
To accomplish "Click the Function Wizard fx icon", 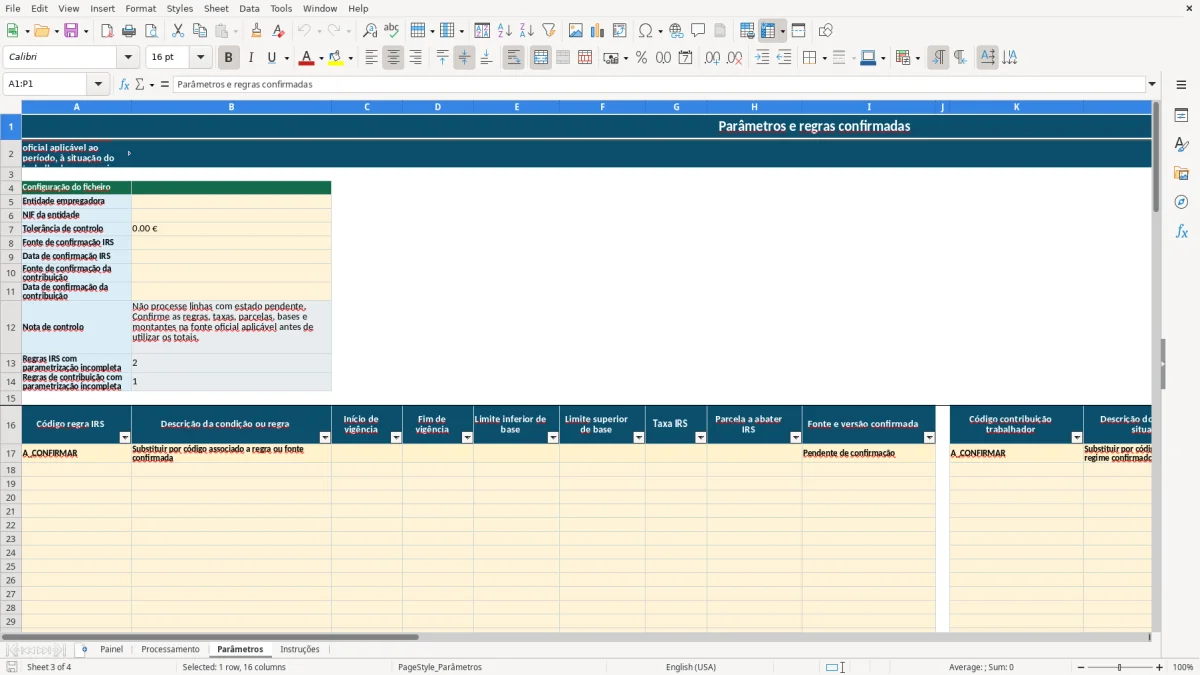I will (124, 85).
